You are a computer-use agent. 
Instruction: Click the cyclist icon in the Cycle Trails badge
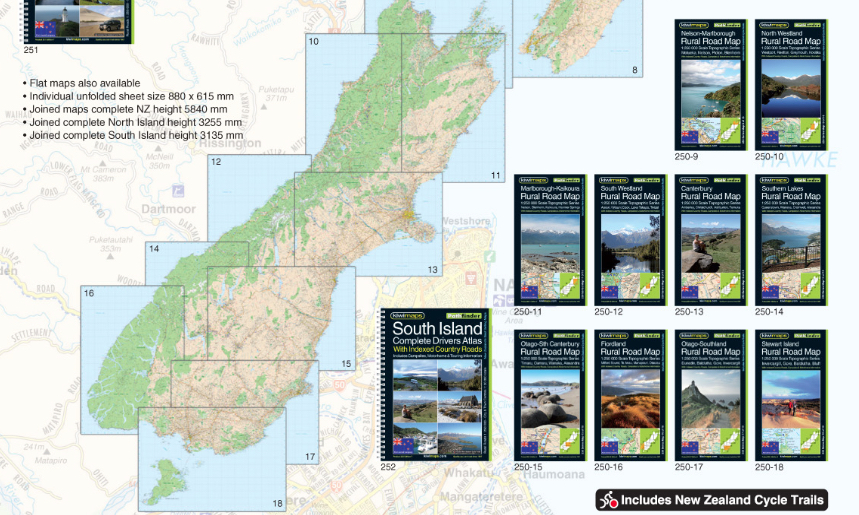[x=608, y=500]
